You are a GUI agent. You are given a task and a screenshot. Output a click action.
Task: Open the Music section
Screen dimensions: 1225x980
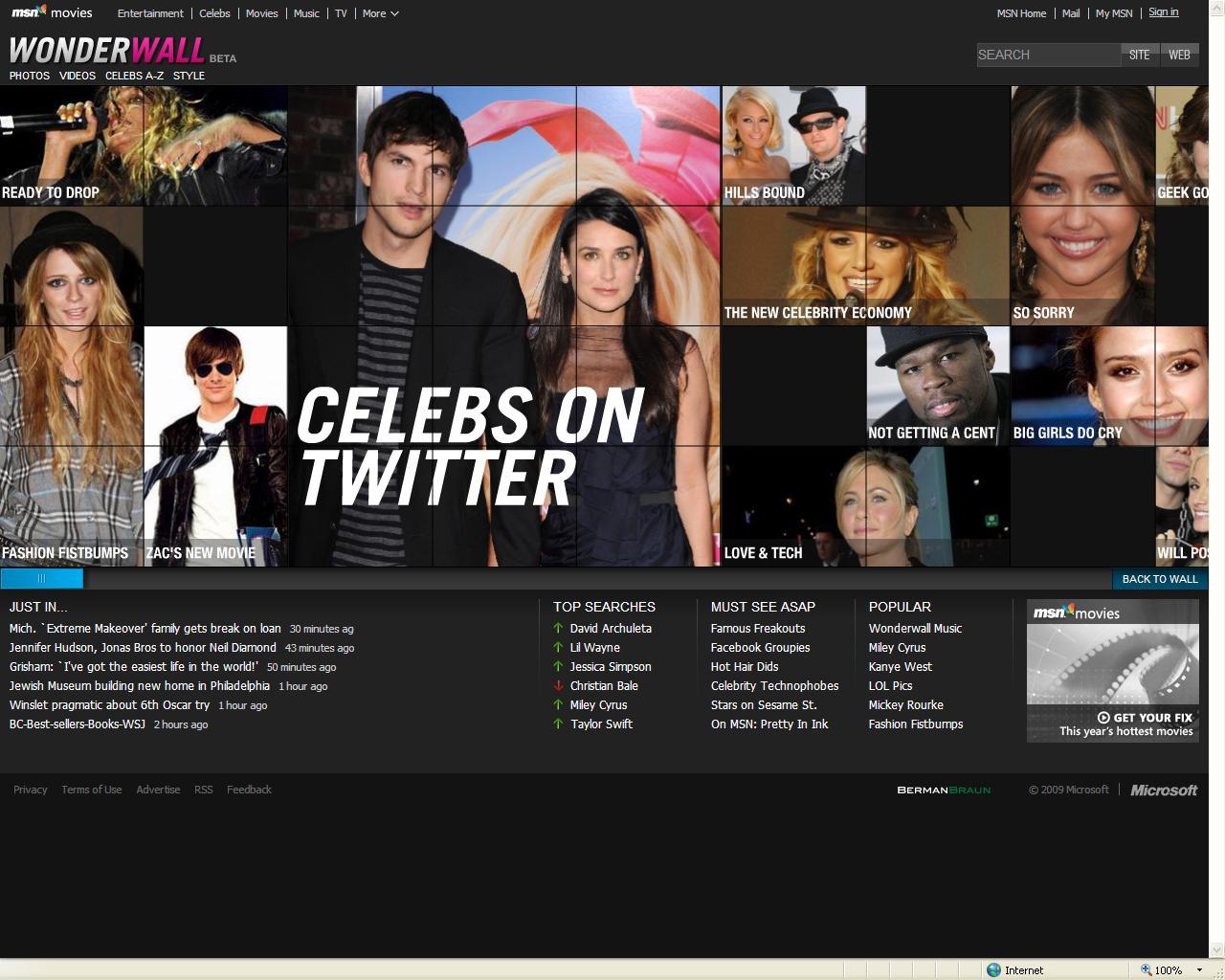306,13
